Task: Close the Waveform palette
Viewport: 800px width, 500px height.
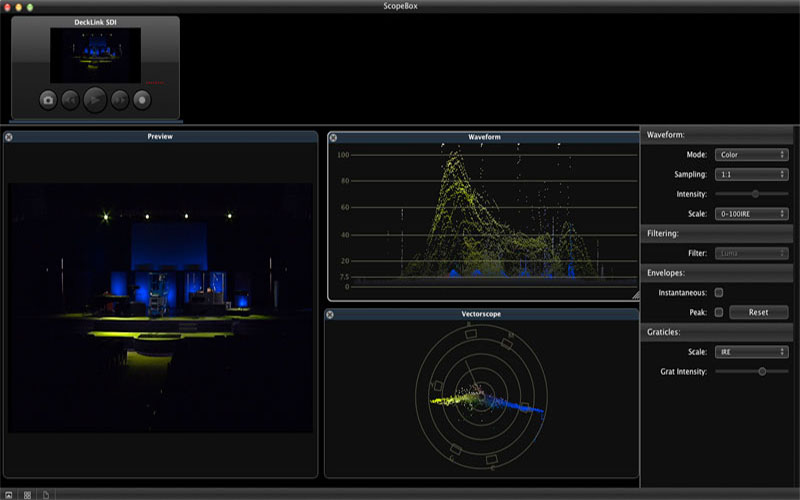Action: 333,137
